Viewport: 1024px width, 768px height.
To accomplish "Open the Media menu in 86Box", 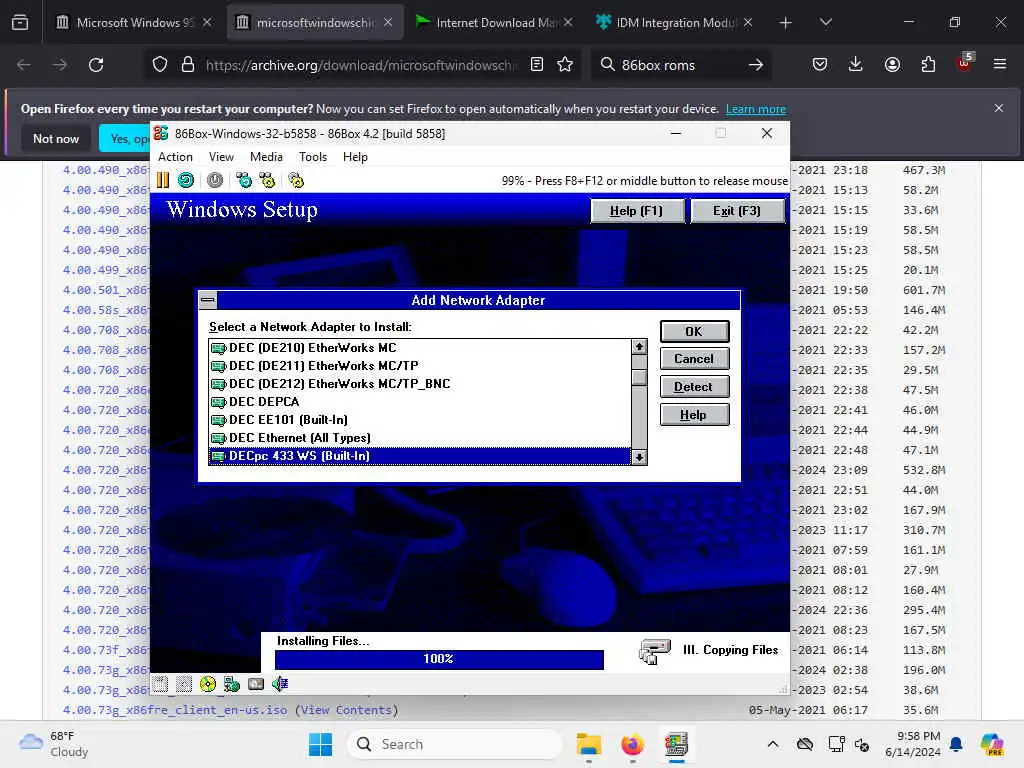I will pyautogui.click(x=266, y=157).
